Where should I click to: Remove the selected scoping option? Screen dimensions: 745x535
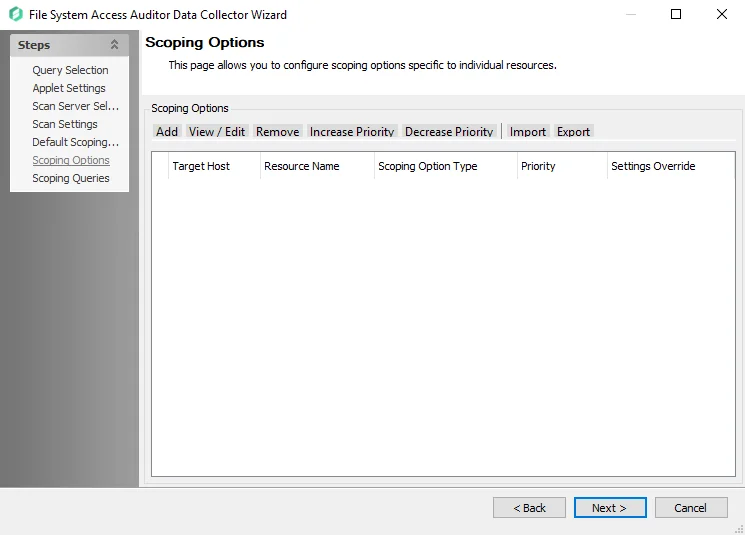277,132
